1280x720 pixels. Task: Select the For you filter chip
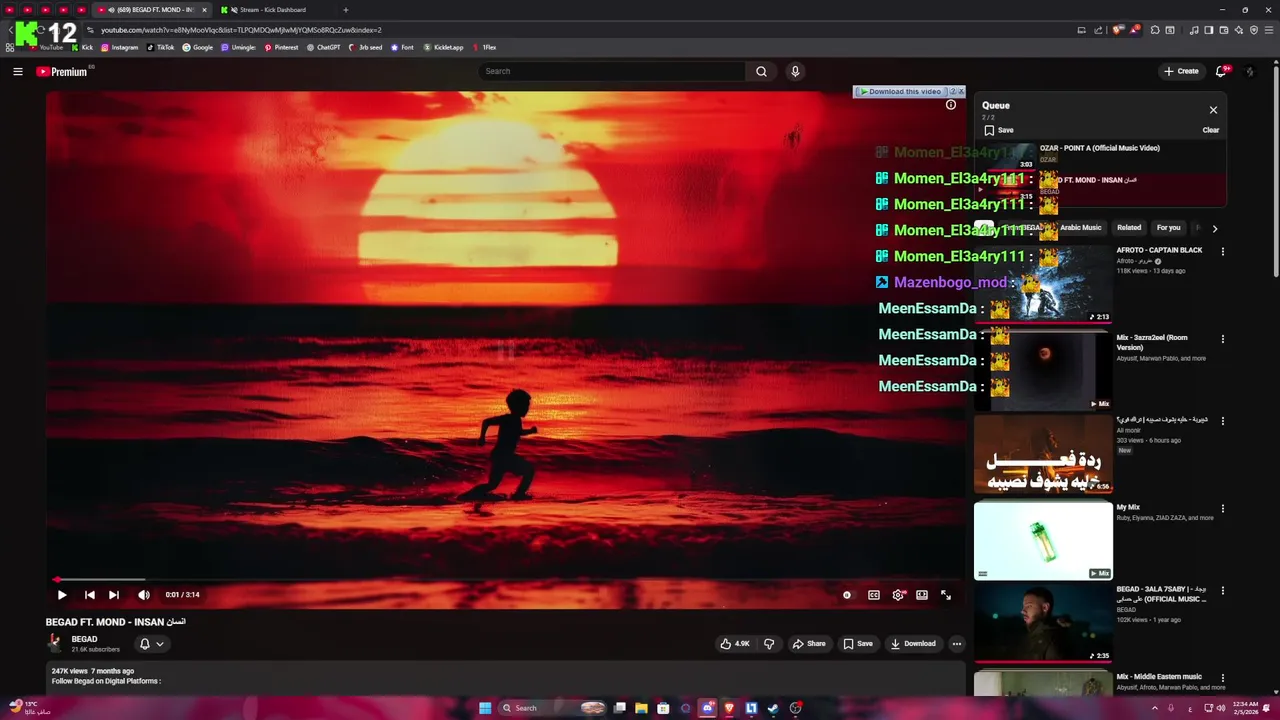point(1168,228)
